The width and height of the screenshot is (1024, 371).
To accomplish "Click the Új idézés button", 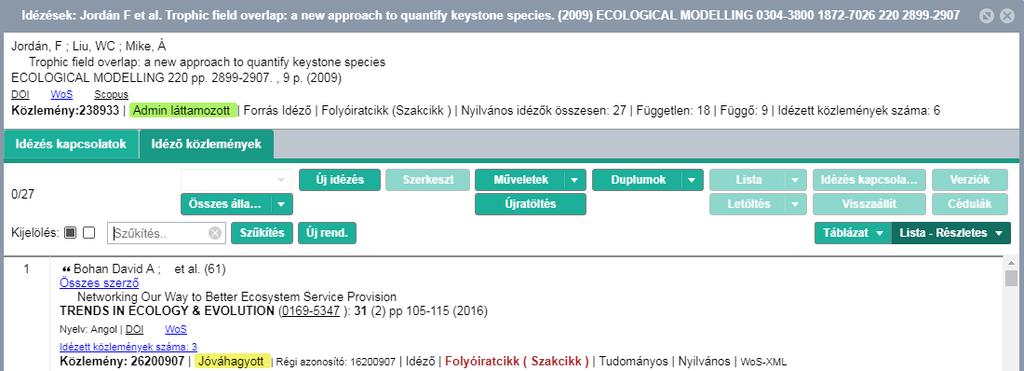I will coord(340,180).
